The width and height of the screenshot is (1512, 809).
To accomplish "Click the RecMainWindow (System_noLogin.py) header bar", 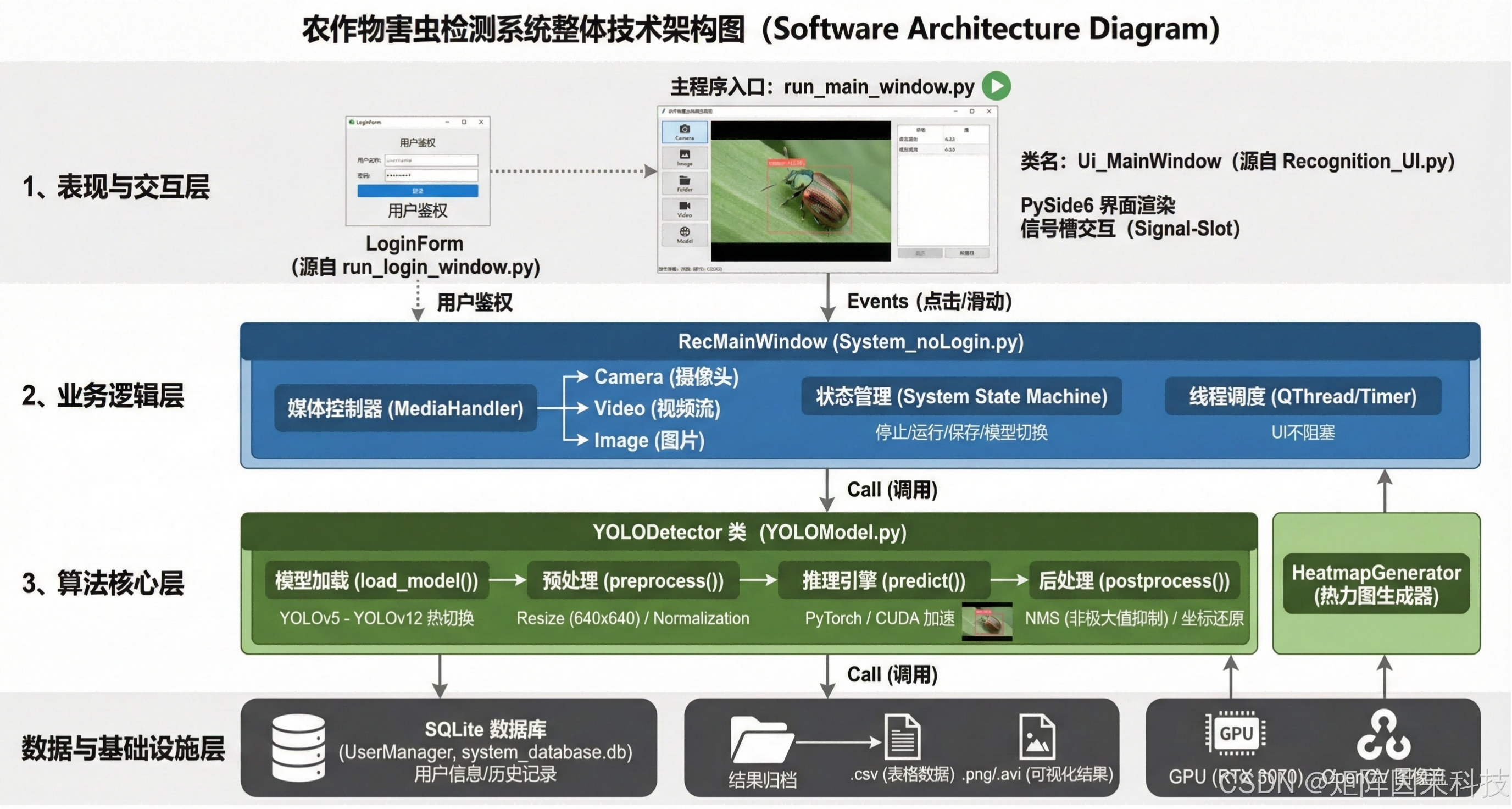I will pyautogui.click(x=860, y=341).
